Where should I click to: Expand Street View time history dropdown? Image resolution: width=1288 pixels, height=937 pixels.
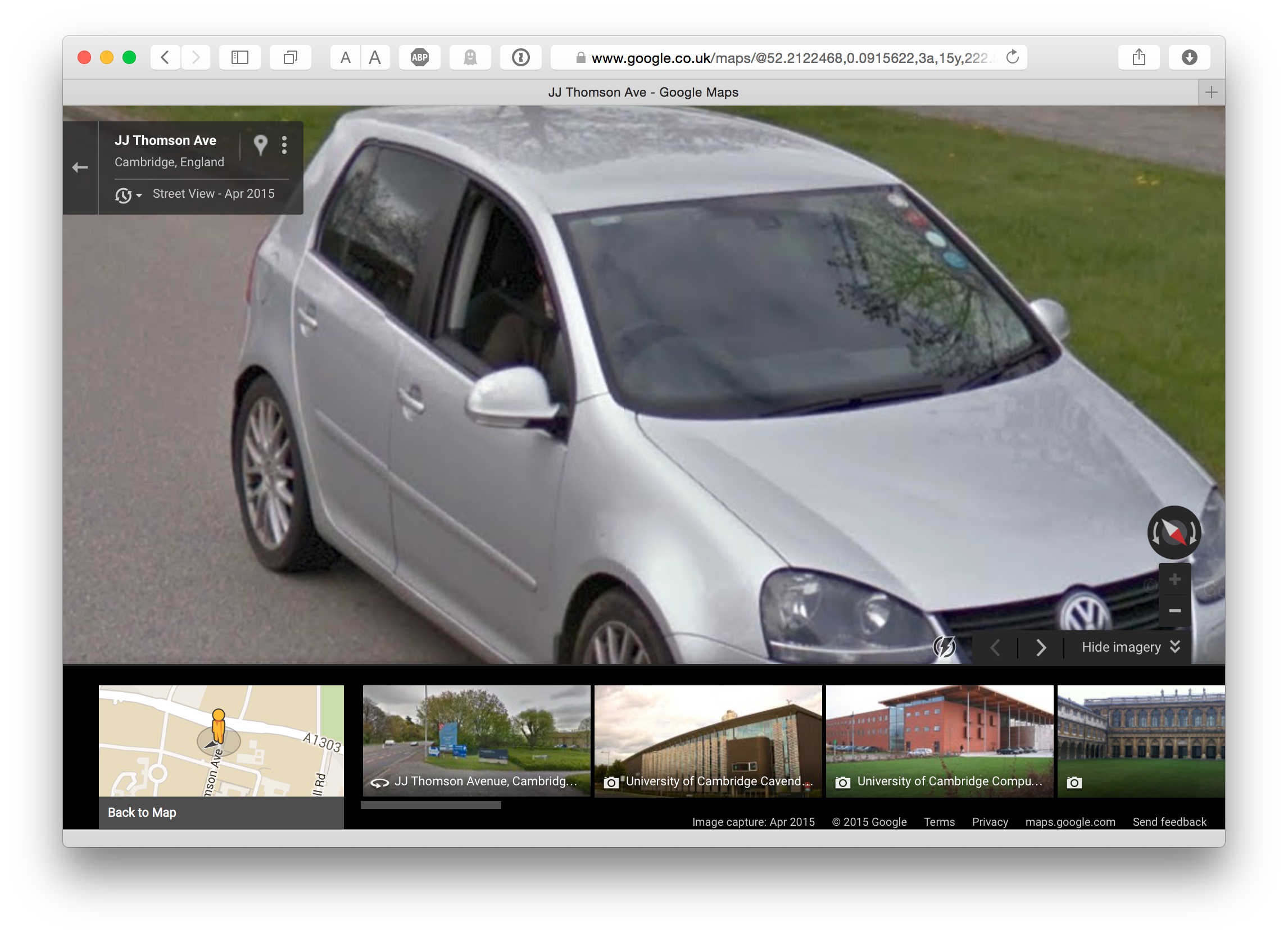(x=128, y=195)
